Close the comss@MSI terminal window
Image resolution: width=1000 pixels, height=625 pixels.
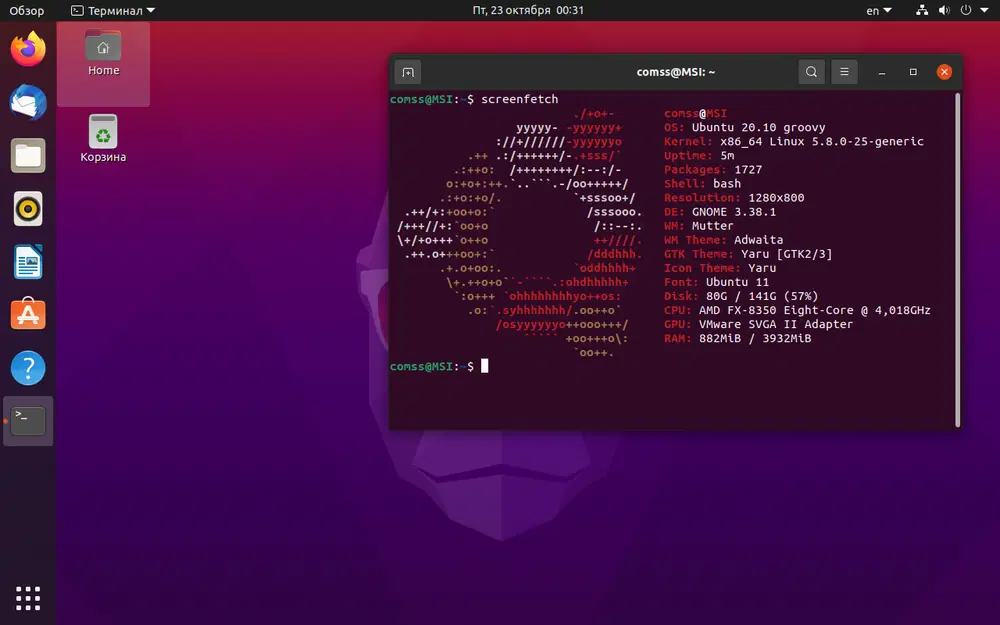[x=945, y=72]
